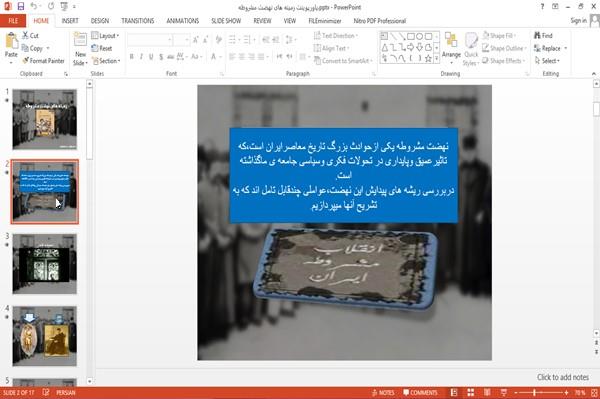Increase the font size
Image resolution: width=600 pixels, height=399 pixels.
pyautogui.click(x=196, y=39)
